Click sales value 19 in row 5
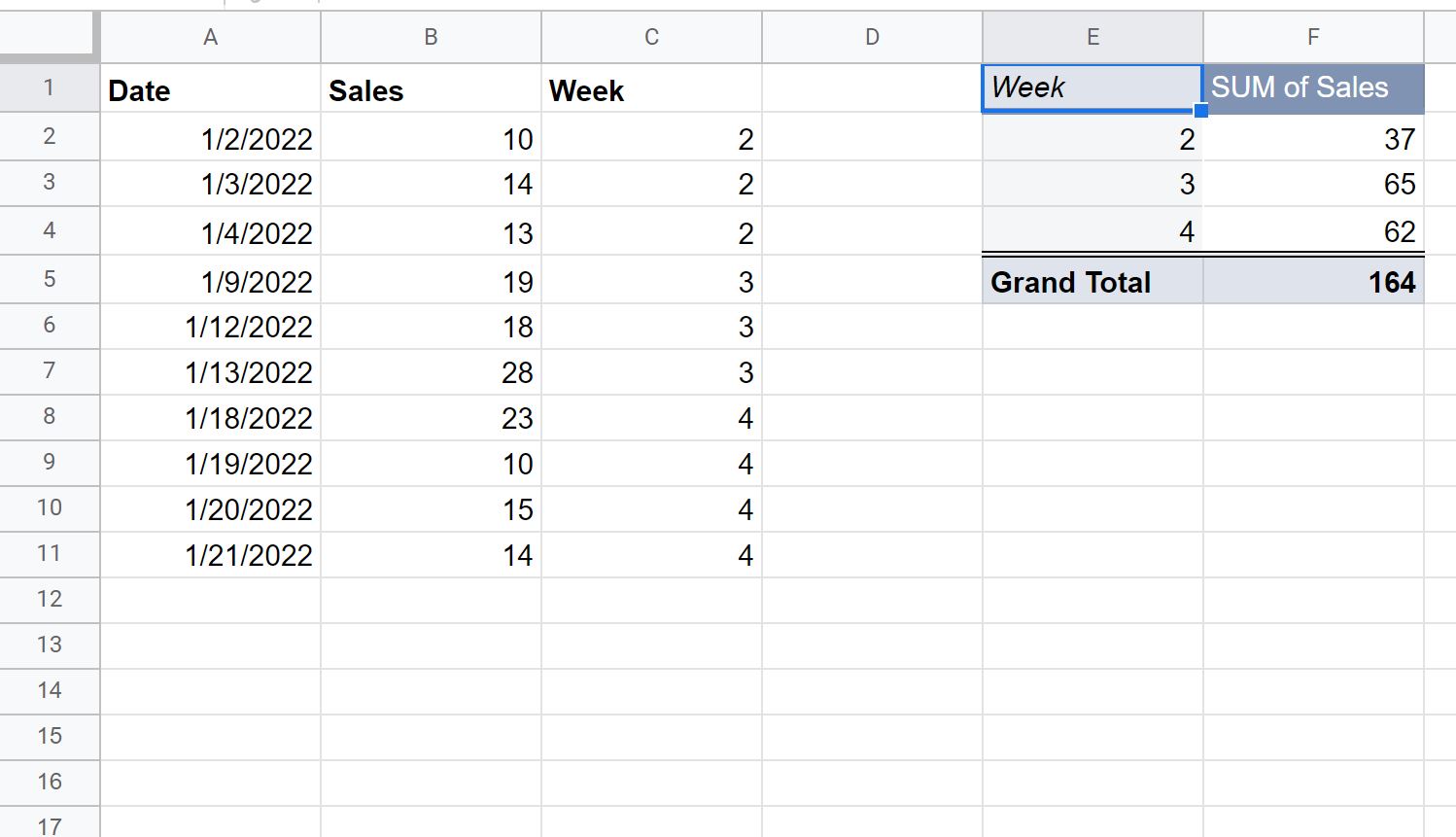 [431, 280]
